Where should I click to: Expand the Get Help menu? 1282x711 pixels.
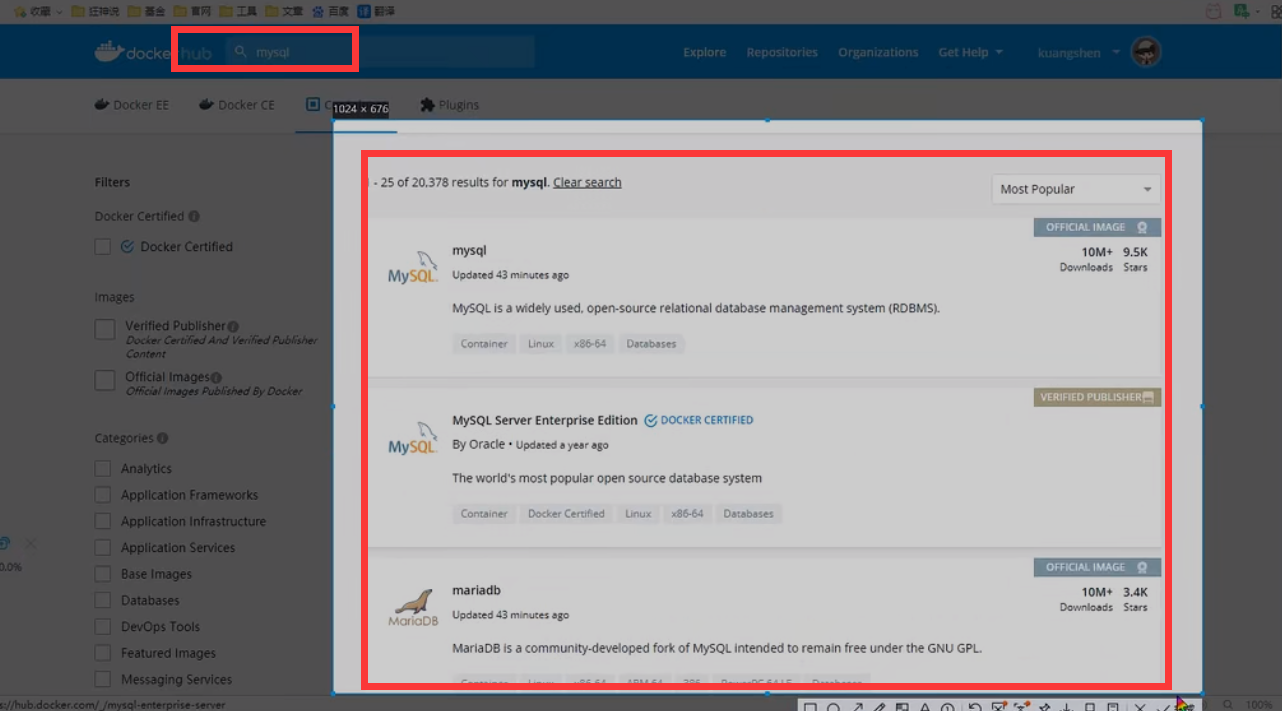970,52
